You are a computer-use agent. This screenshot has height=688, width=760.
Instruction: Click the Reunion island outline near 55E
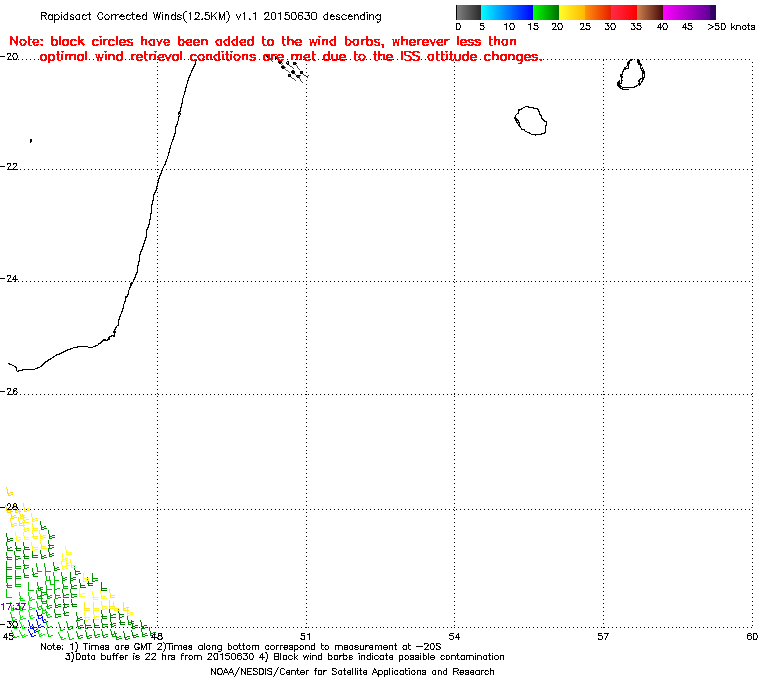[530, 120]
